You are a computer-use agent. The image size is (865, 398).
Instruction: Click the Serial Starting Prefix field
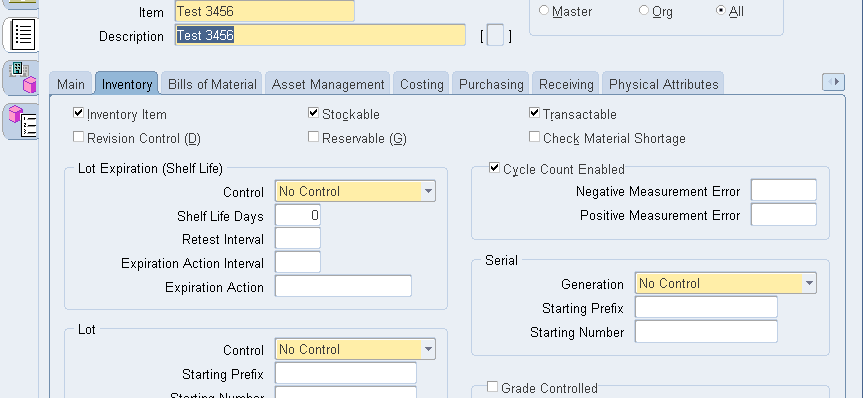click(706, 307)
